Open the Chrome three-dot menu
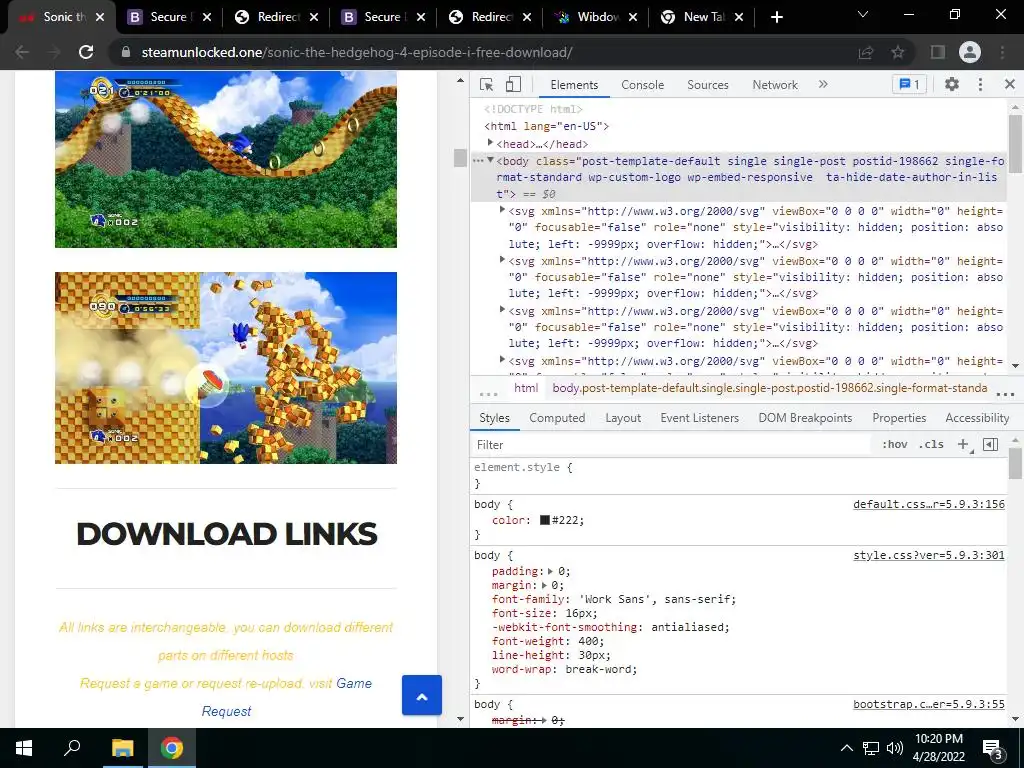 pyautogui.click(x=1002, y=52)
